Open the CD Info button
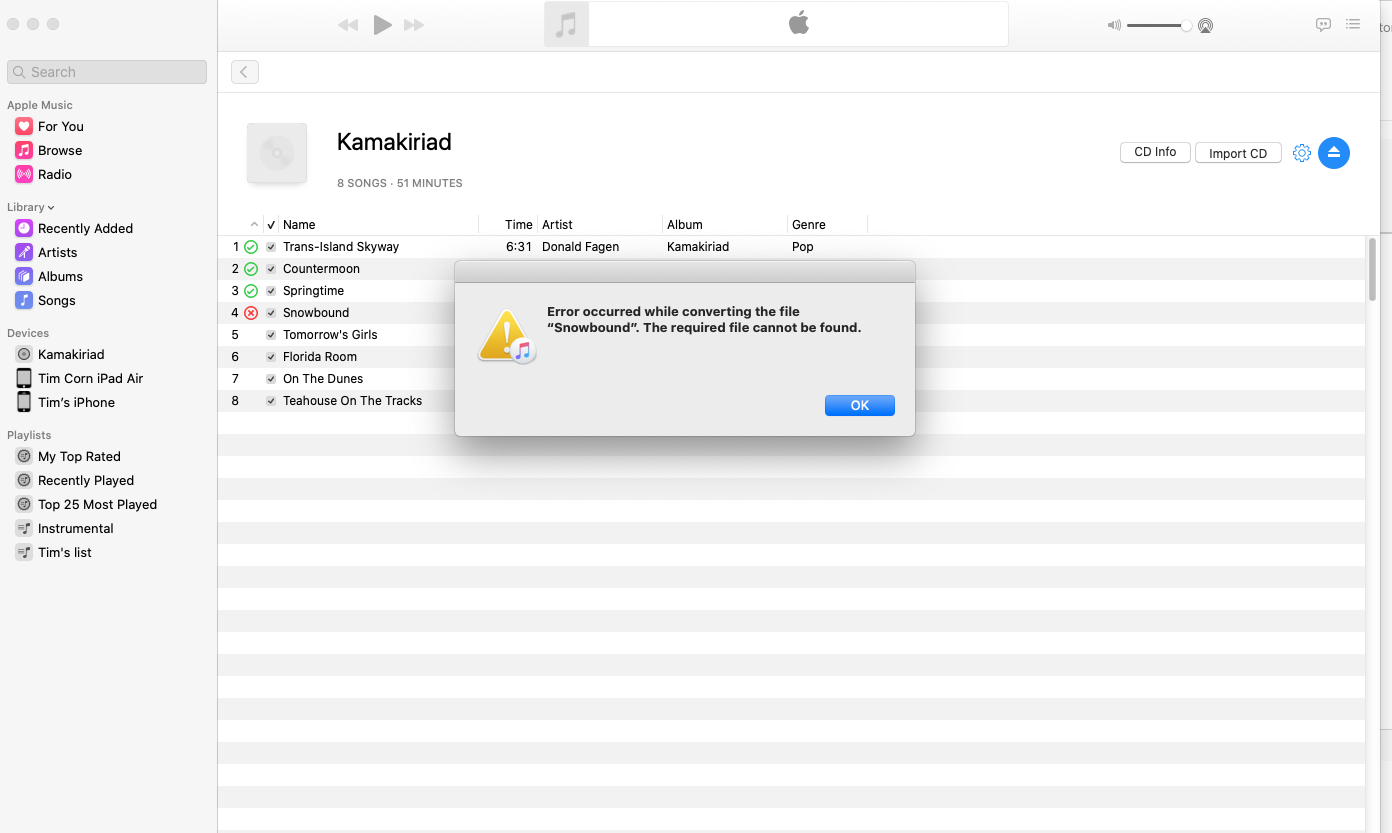The image size is (1392, 833). (x=1155, y=152)
